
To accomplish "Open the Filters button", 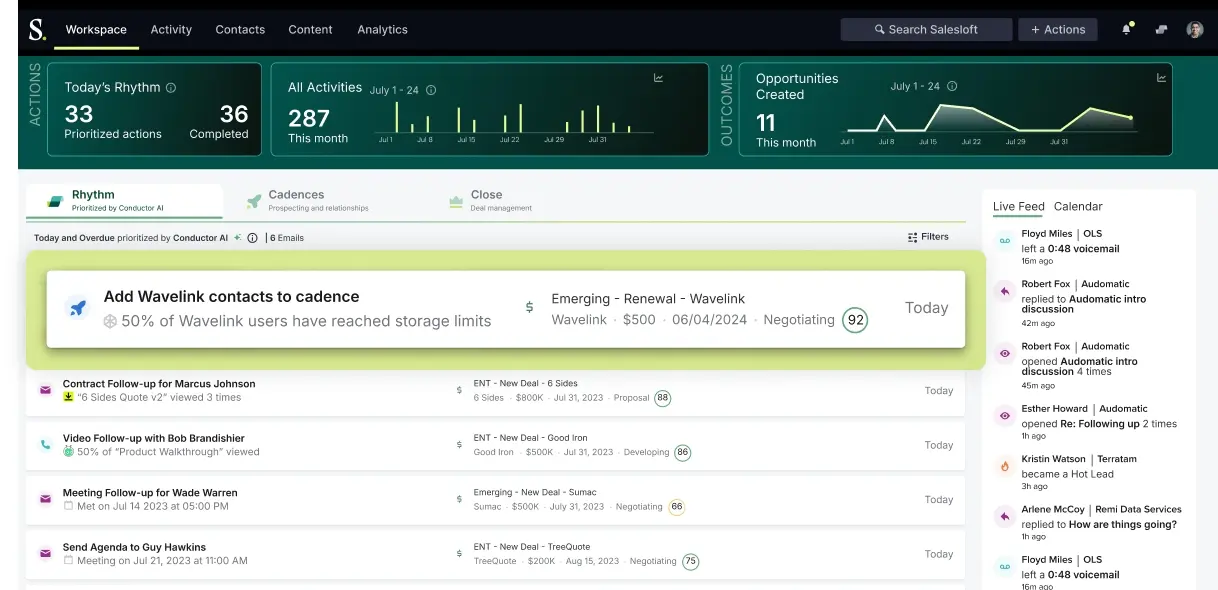I will pos(928,237).
